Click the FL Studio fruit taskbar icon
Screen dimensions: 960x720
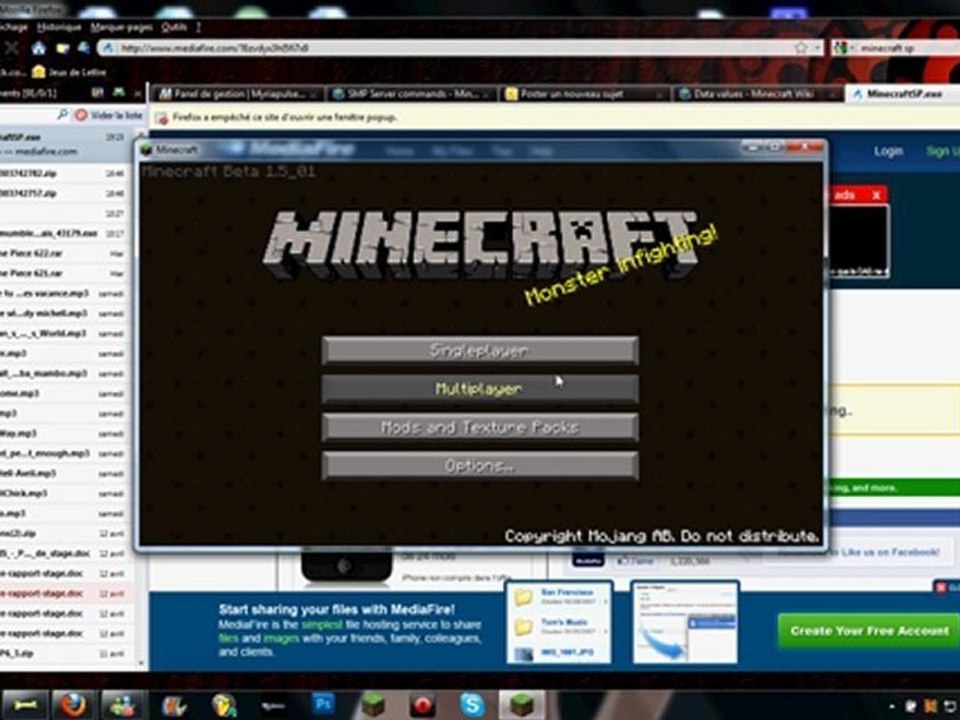tap(224, 706)
